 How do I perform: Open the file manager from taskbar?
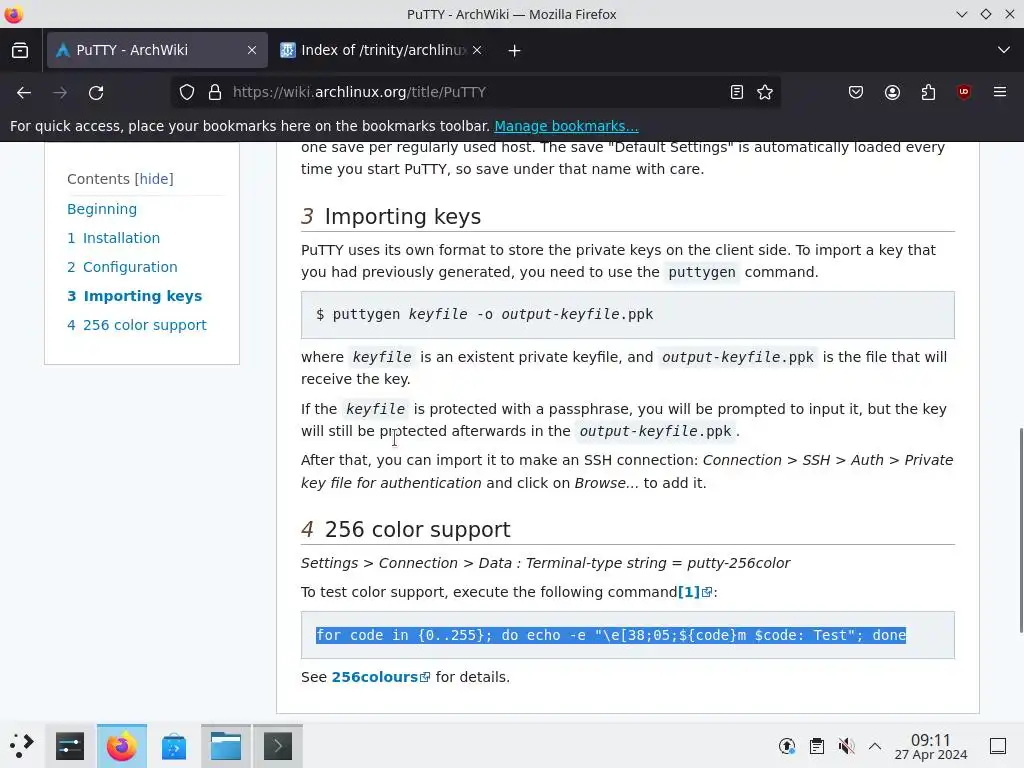pyautogui.click(x=225, y=746)
